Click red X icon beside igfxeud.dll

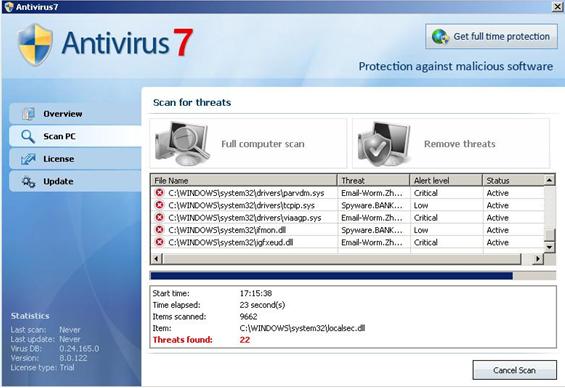point(159,242)
